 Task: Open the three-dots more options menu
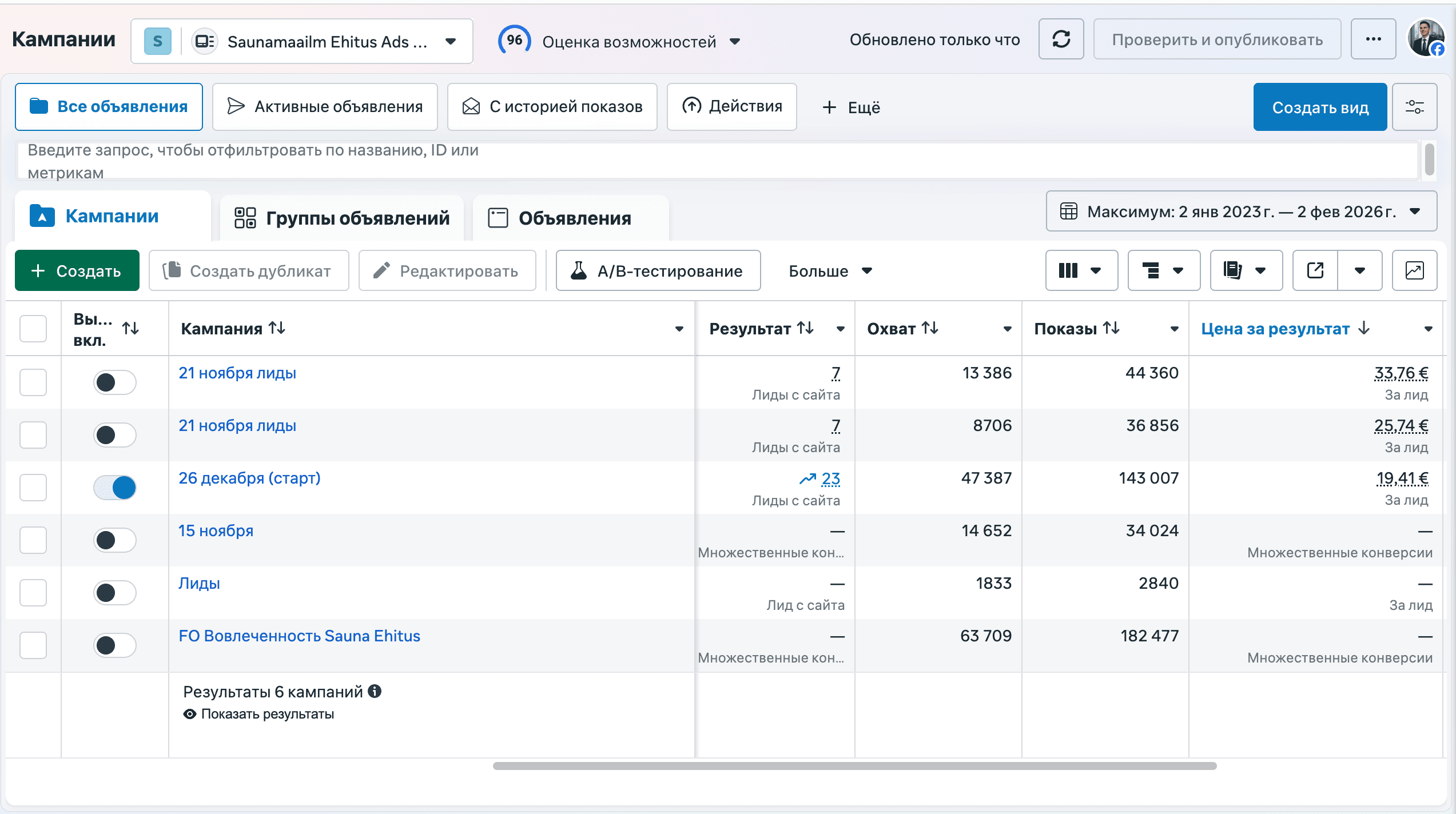pos(1373,39)
